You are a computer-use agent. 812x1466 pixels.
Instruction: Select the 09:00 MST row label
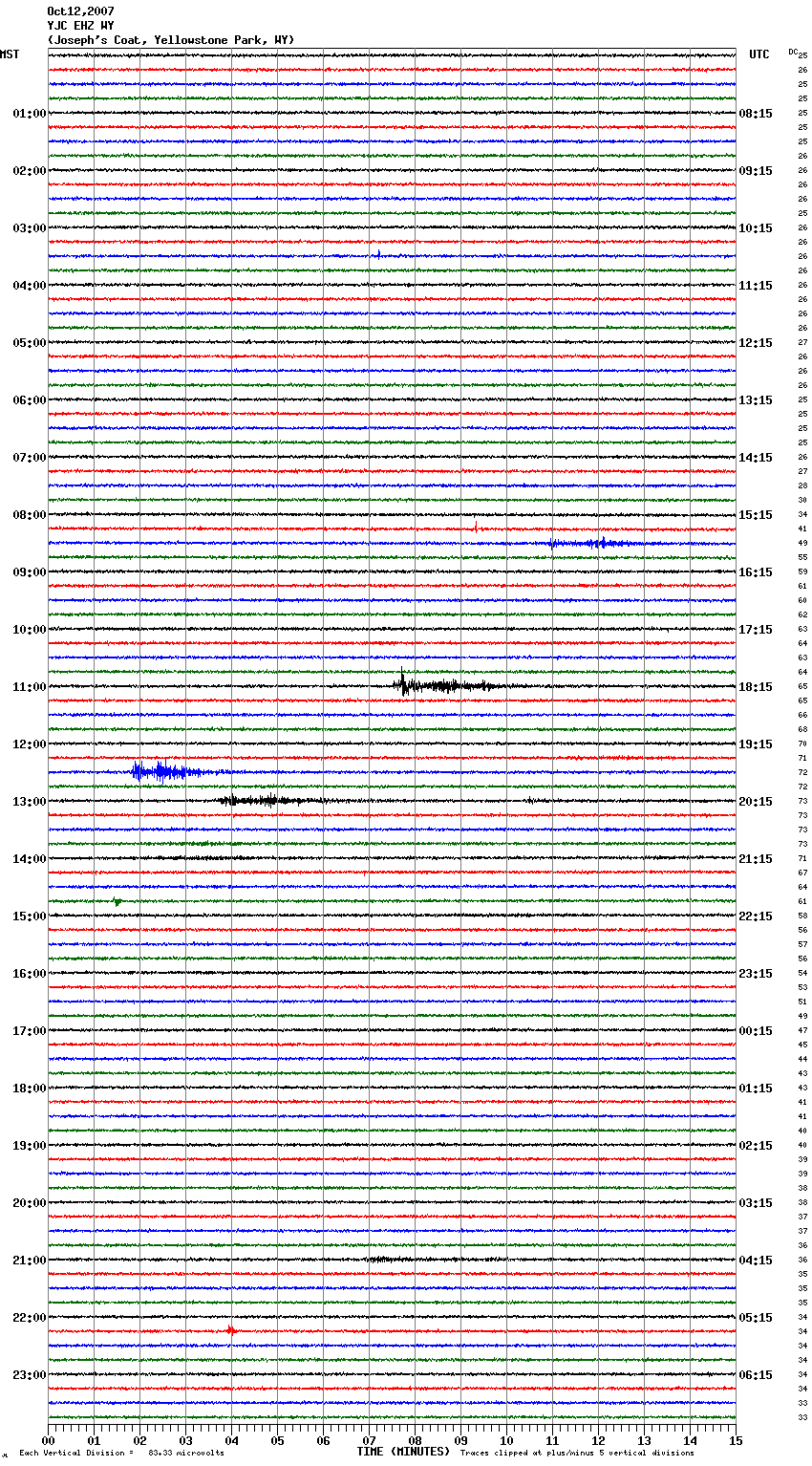(x=30, y=572)
